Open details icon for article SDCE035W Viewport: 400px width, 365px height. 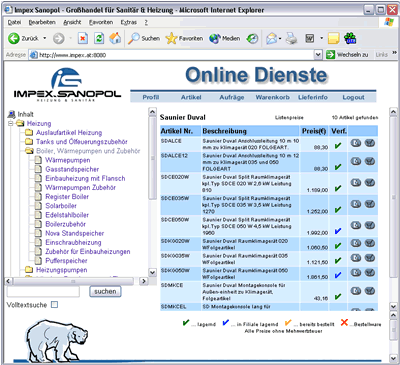356,204
